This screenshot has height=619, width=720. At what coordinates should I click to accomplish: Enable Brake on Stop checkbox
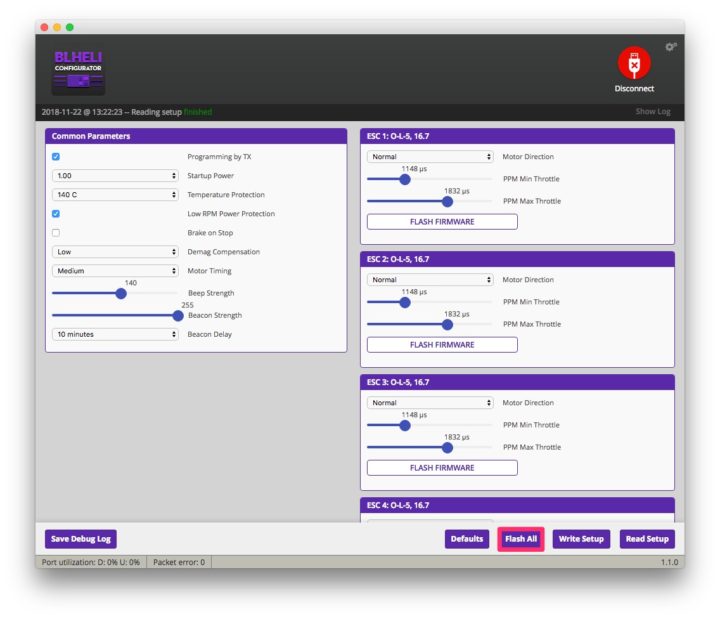[x=56, y=233]
